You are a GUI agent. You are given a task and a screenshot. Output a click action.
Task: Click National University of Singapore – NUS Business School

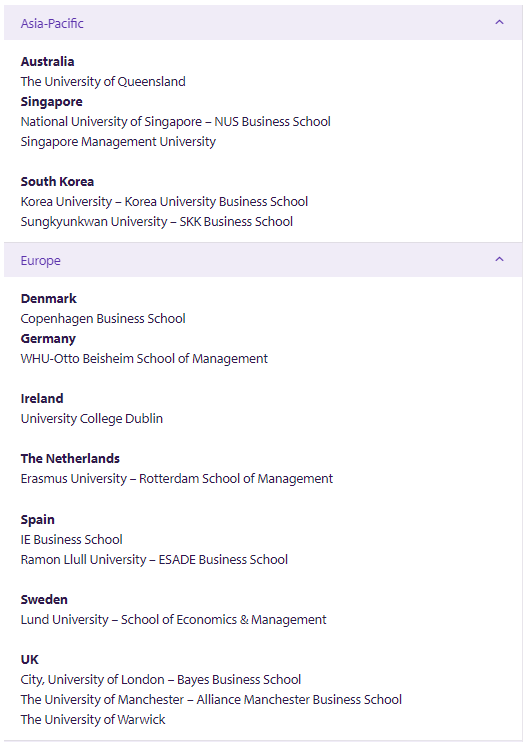click(x=176, y=122)
